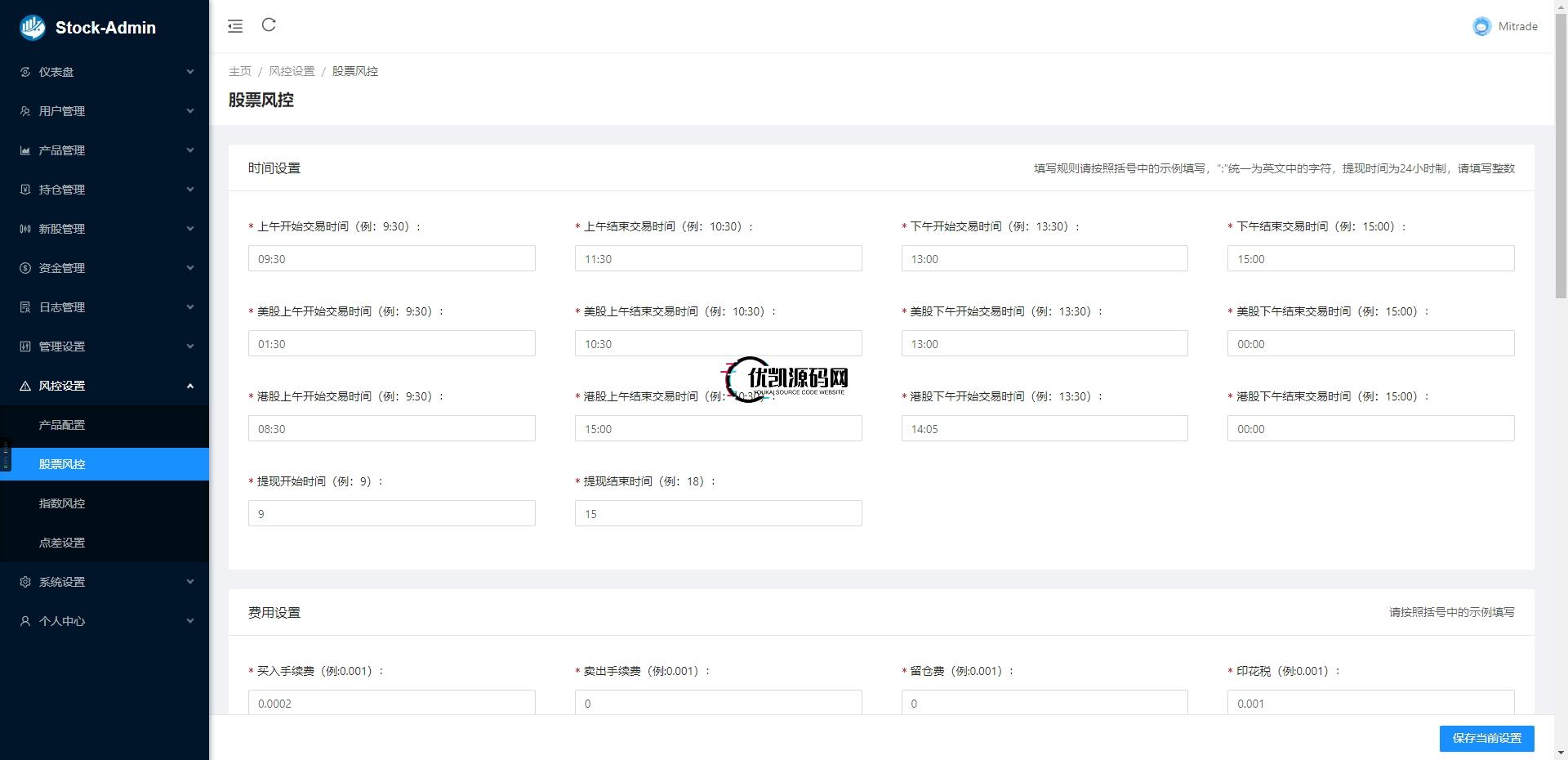The height and width of the screenshot is (760, 1568).
Task: Open the 点差设置 page
Action: click(61, 542)
